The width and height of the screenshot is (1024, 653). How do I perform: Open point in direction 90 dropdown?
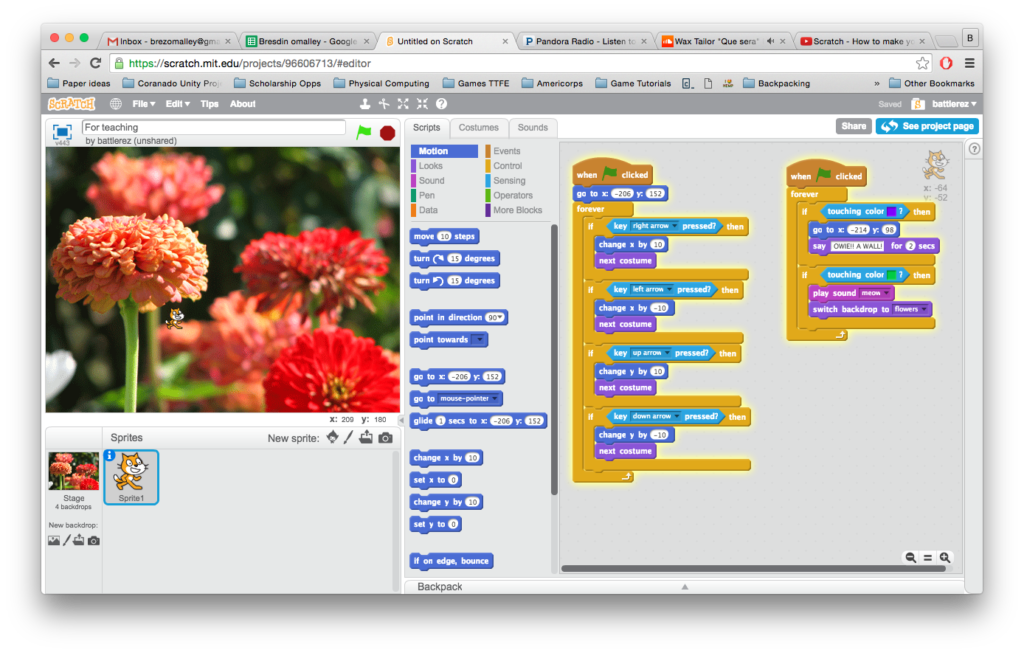click(x=495, y=317)
